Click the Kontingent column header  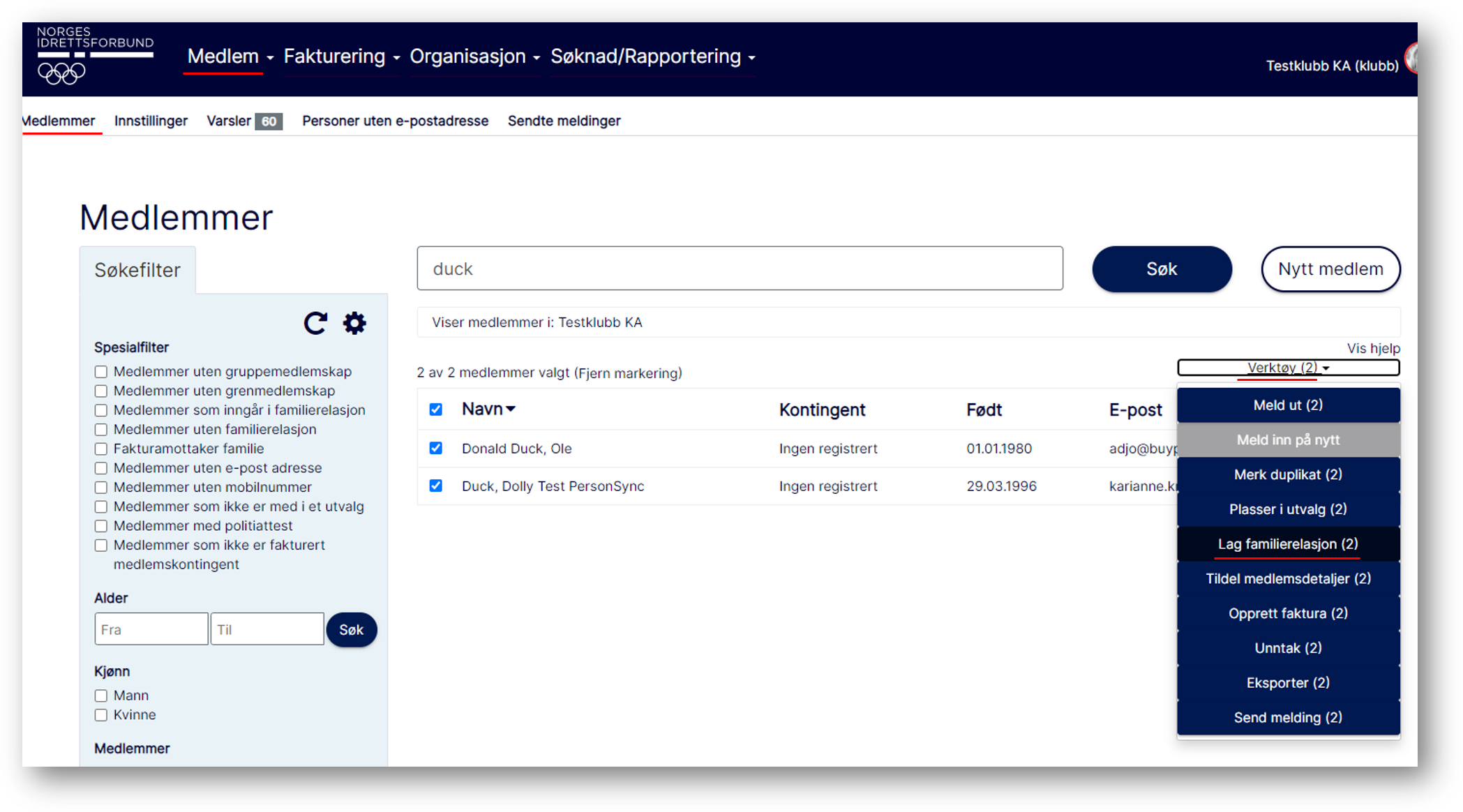(822, 410)
